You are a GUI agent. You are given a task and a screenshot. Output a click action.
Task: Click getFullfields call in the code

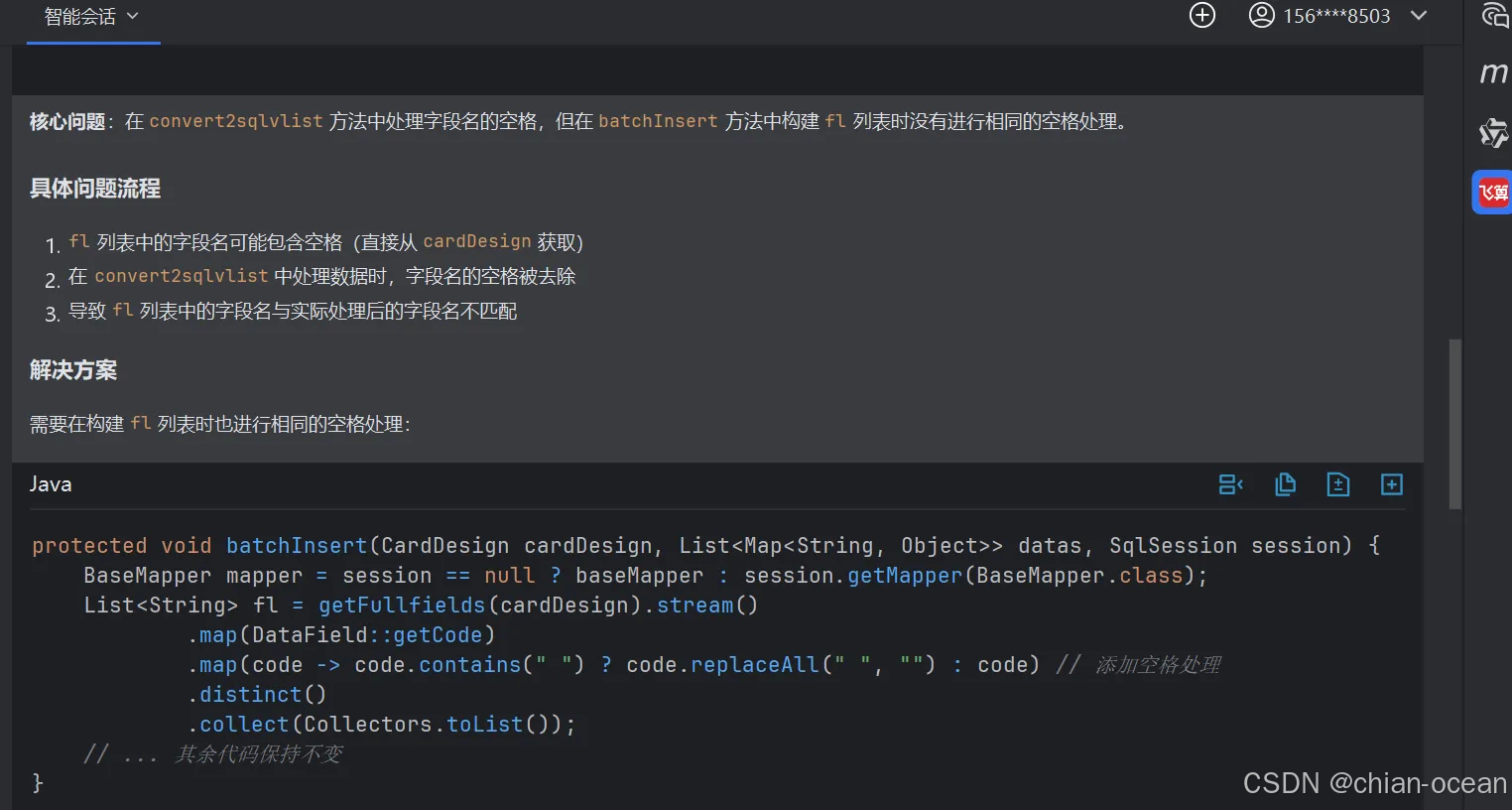(x=402, y=606)
